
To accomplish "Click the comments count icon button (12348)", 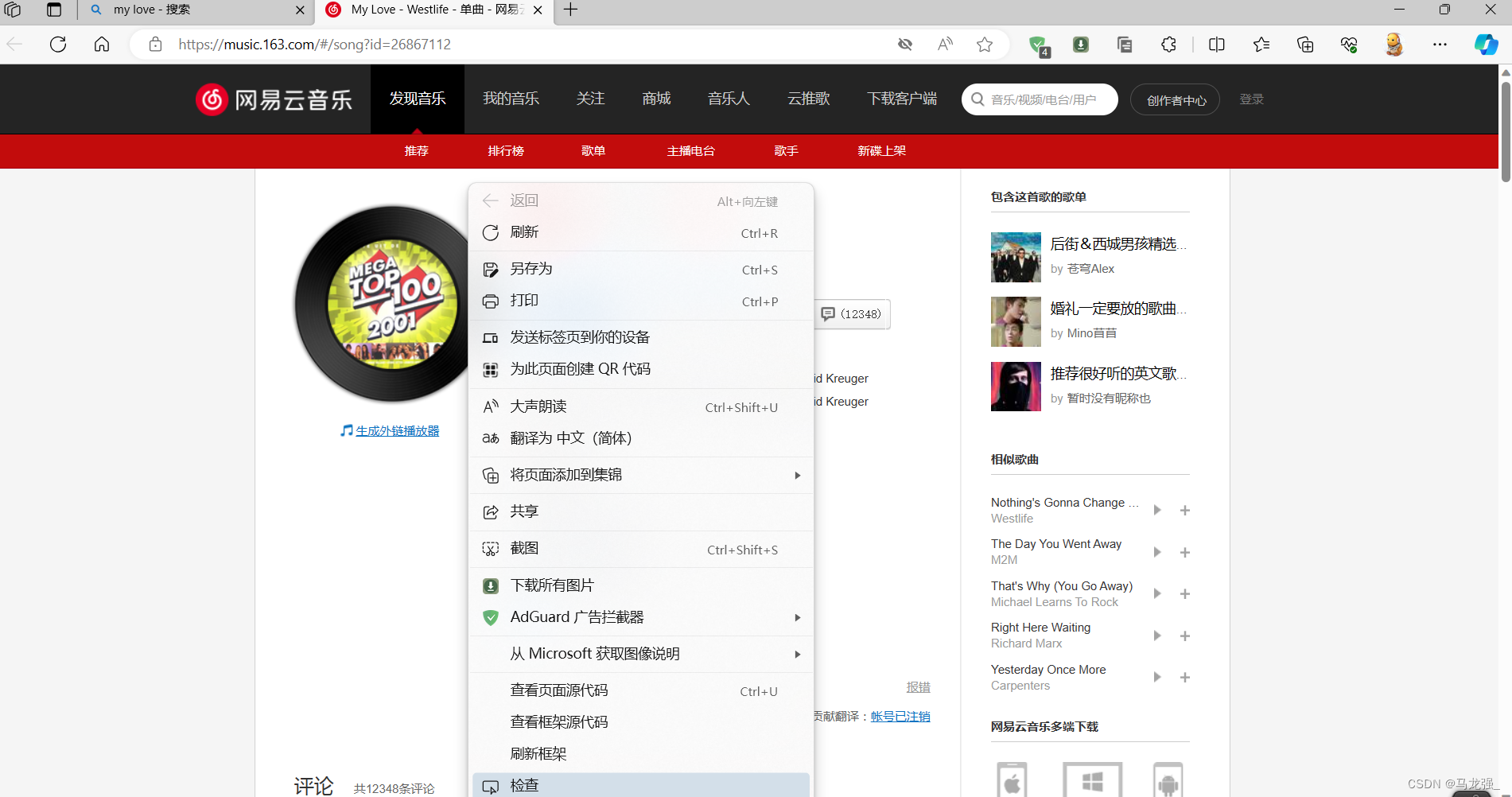I will click(851, 314).
